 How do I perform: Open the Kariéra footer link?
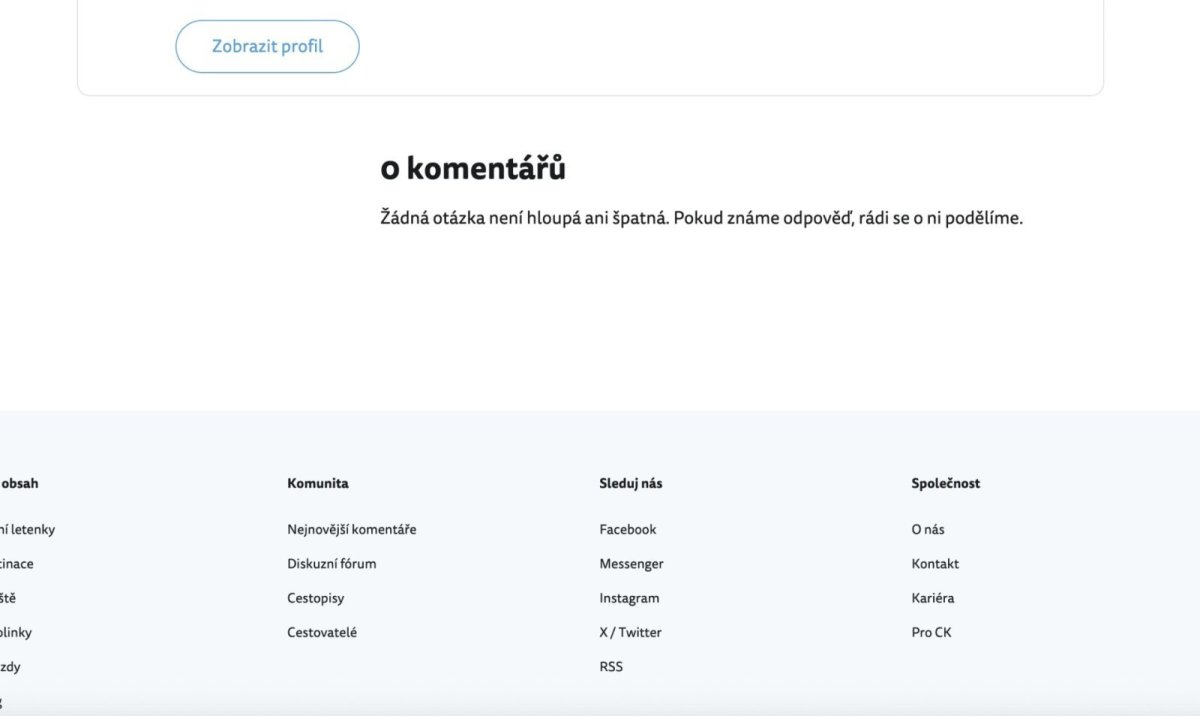[x=932, y=598]
